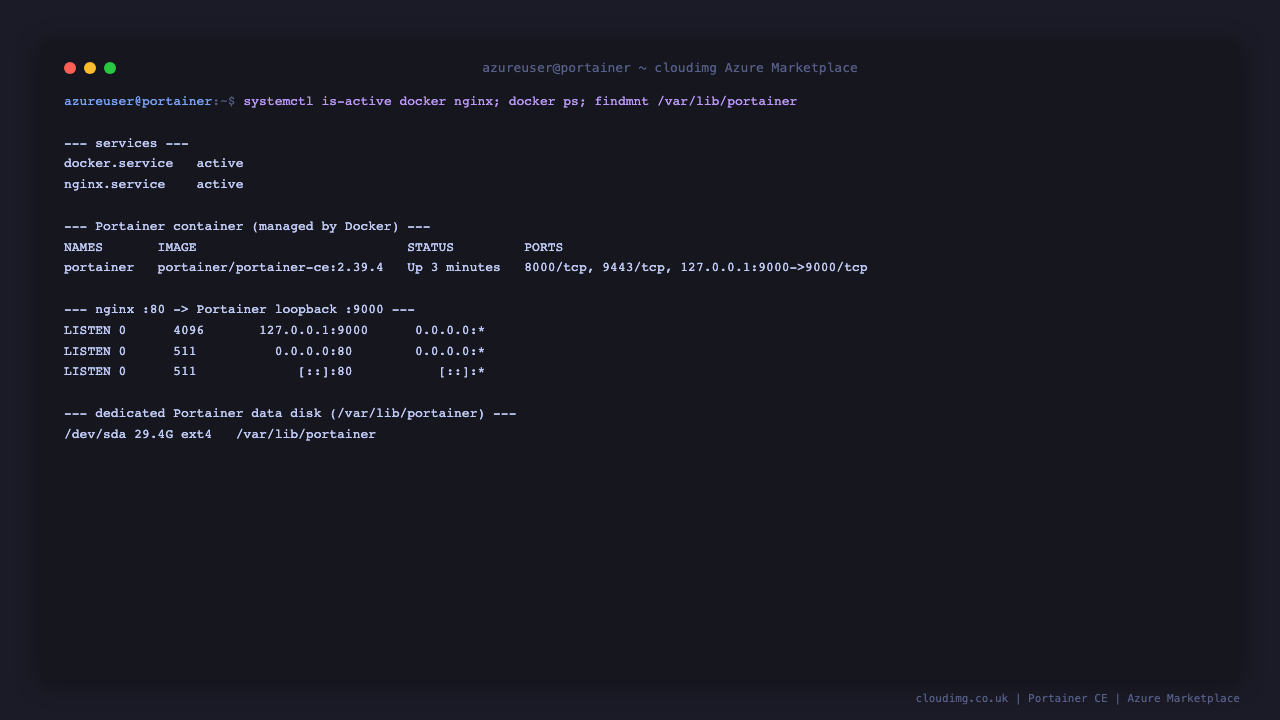Click the NAMES column header
This screenshot has width=1280, height=720.
[83, 248]
